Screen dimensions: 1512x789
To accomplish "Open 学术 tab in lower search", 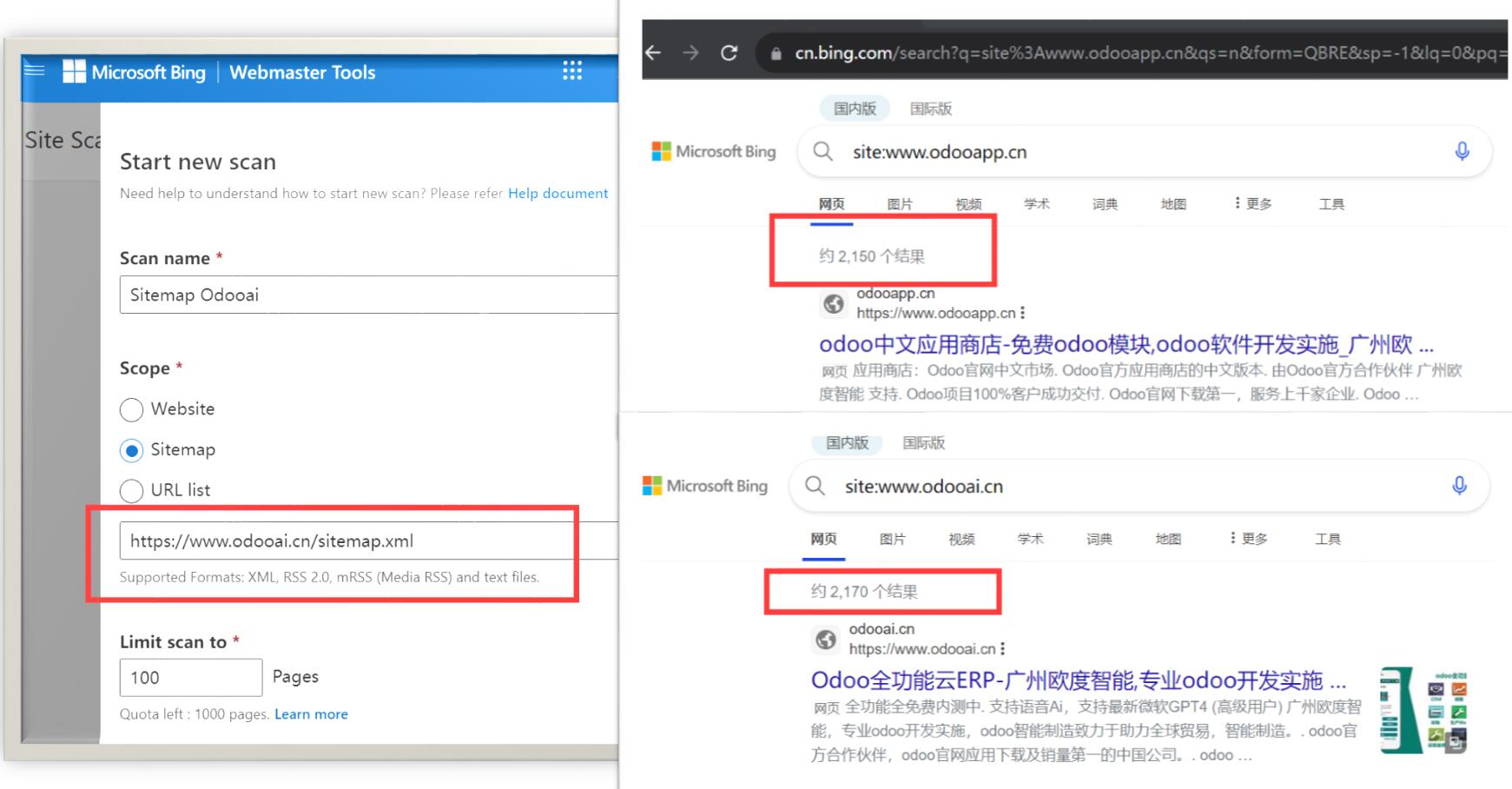I will click(1030, 539).
